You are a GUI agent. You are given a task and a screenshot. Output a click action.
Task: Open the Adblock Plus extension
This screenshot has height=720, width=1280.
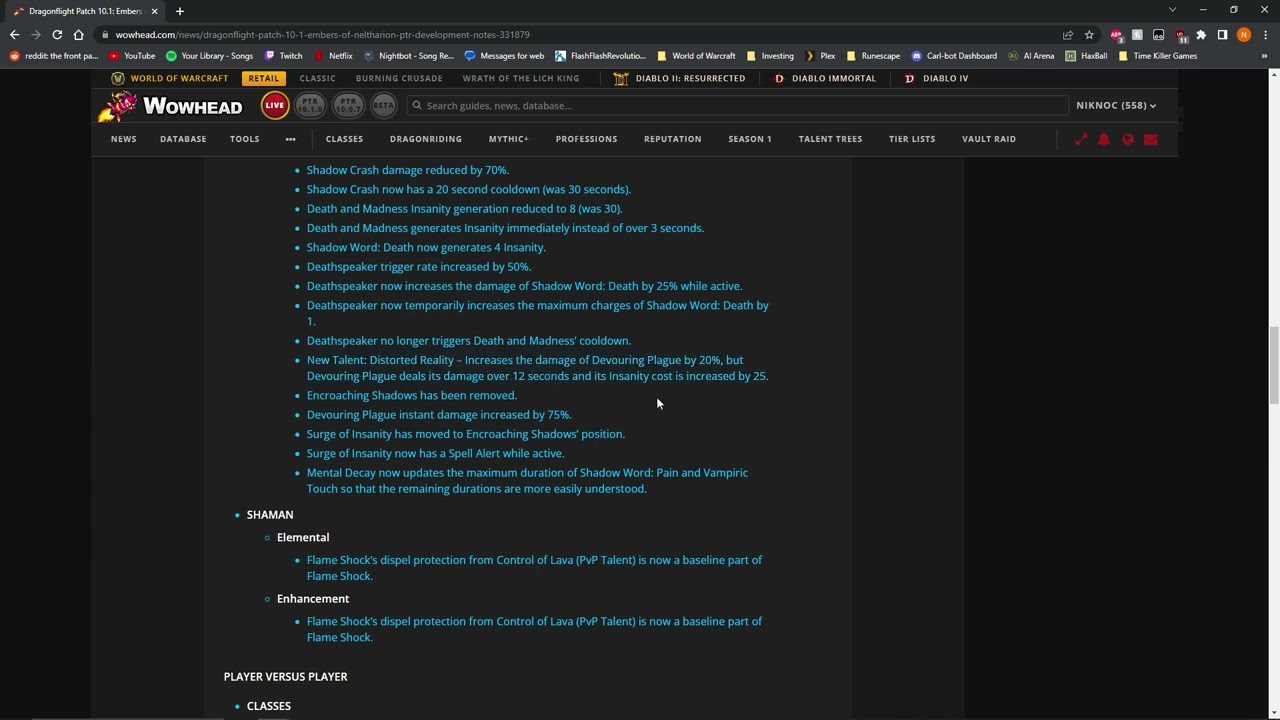click(x=1116, y=35)
